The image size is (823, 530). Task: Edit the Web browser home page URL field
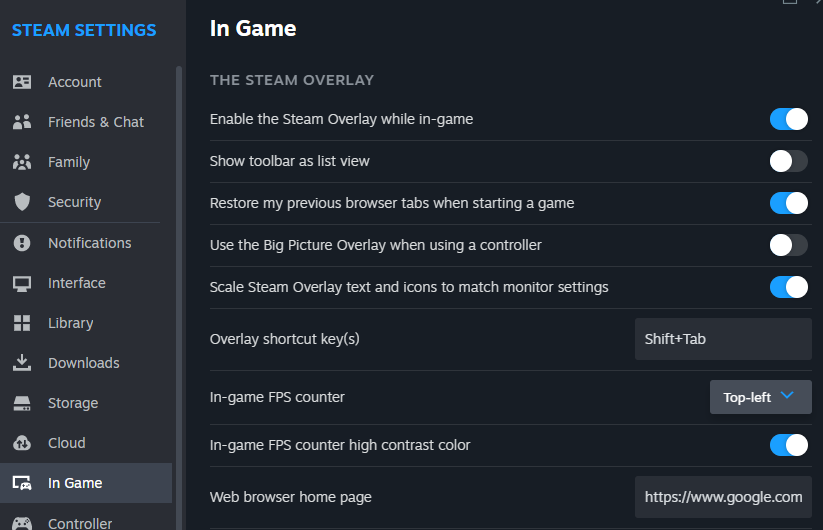[723, 497]
